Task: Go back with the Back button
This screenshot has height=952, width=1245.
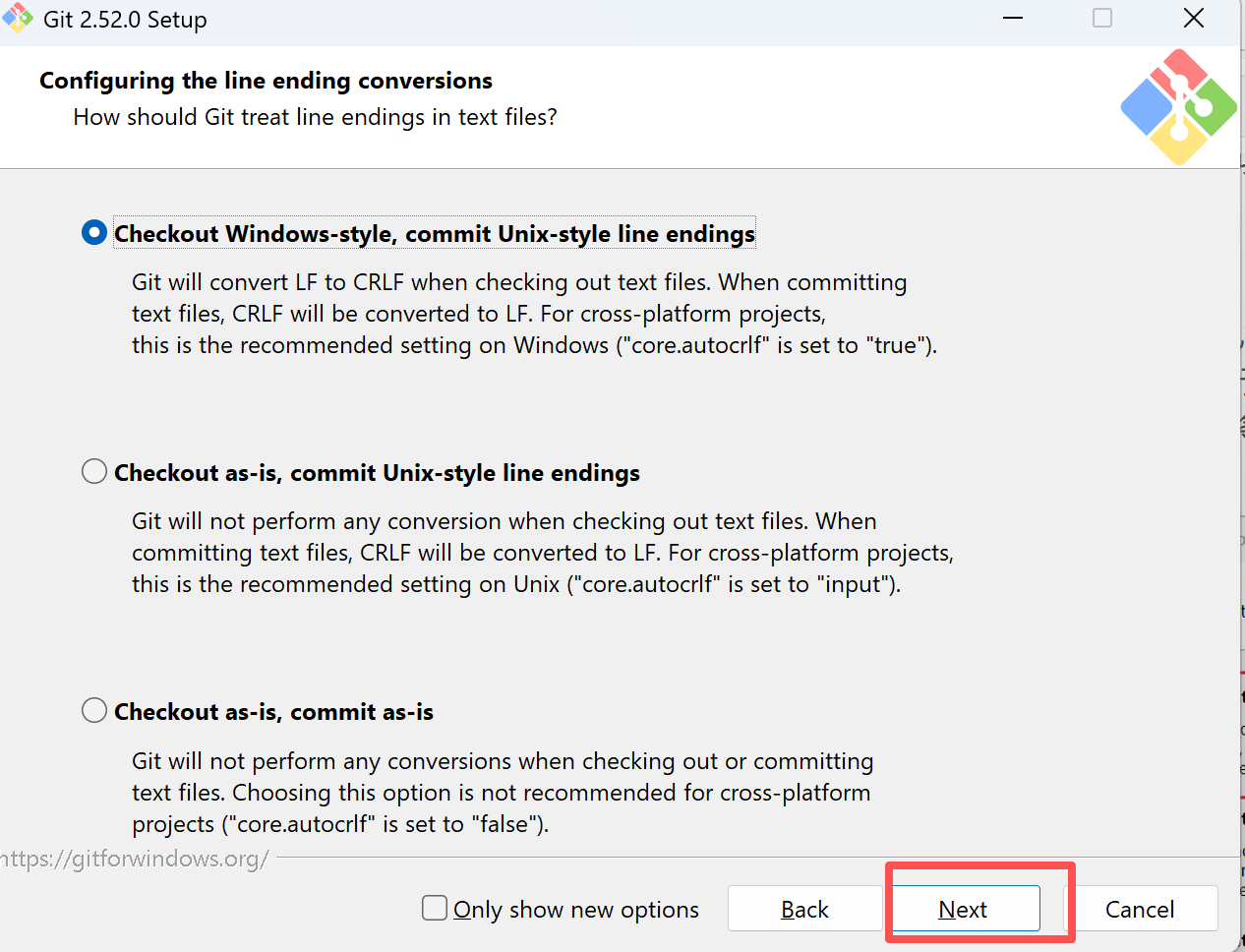Action: [x=804, y=909]
